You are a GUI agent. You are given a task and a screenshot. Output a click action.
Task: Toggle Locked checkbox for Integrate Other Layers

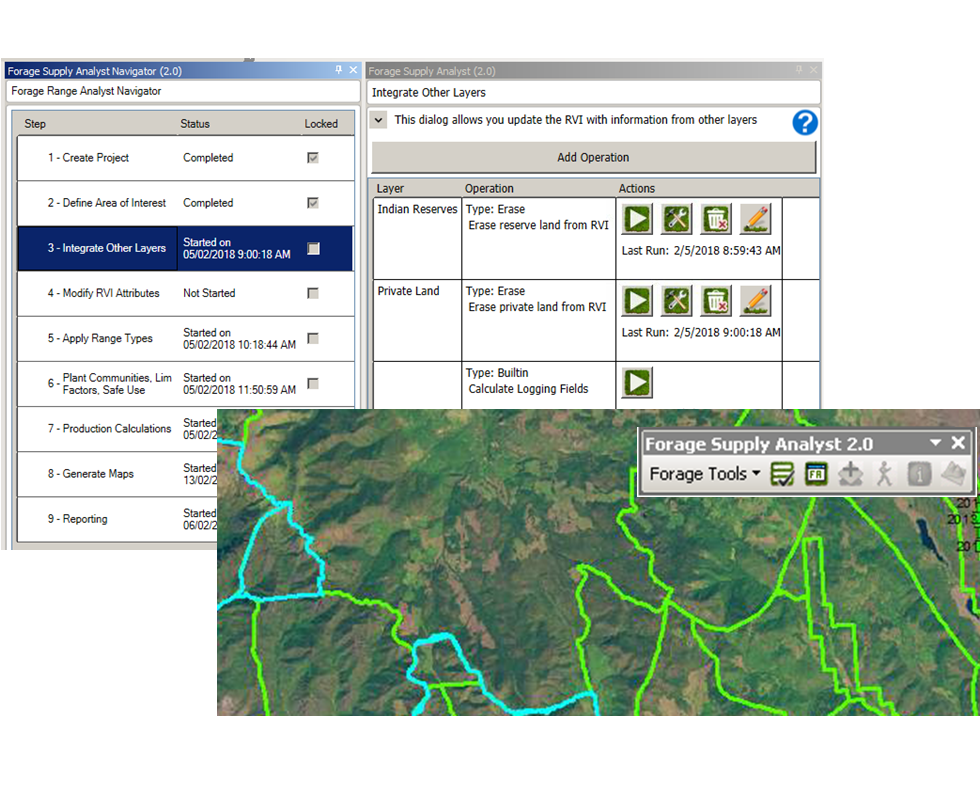click(x=313, y=248)
